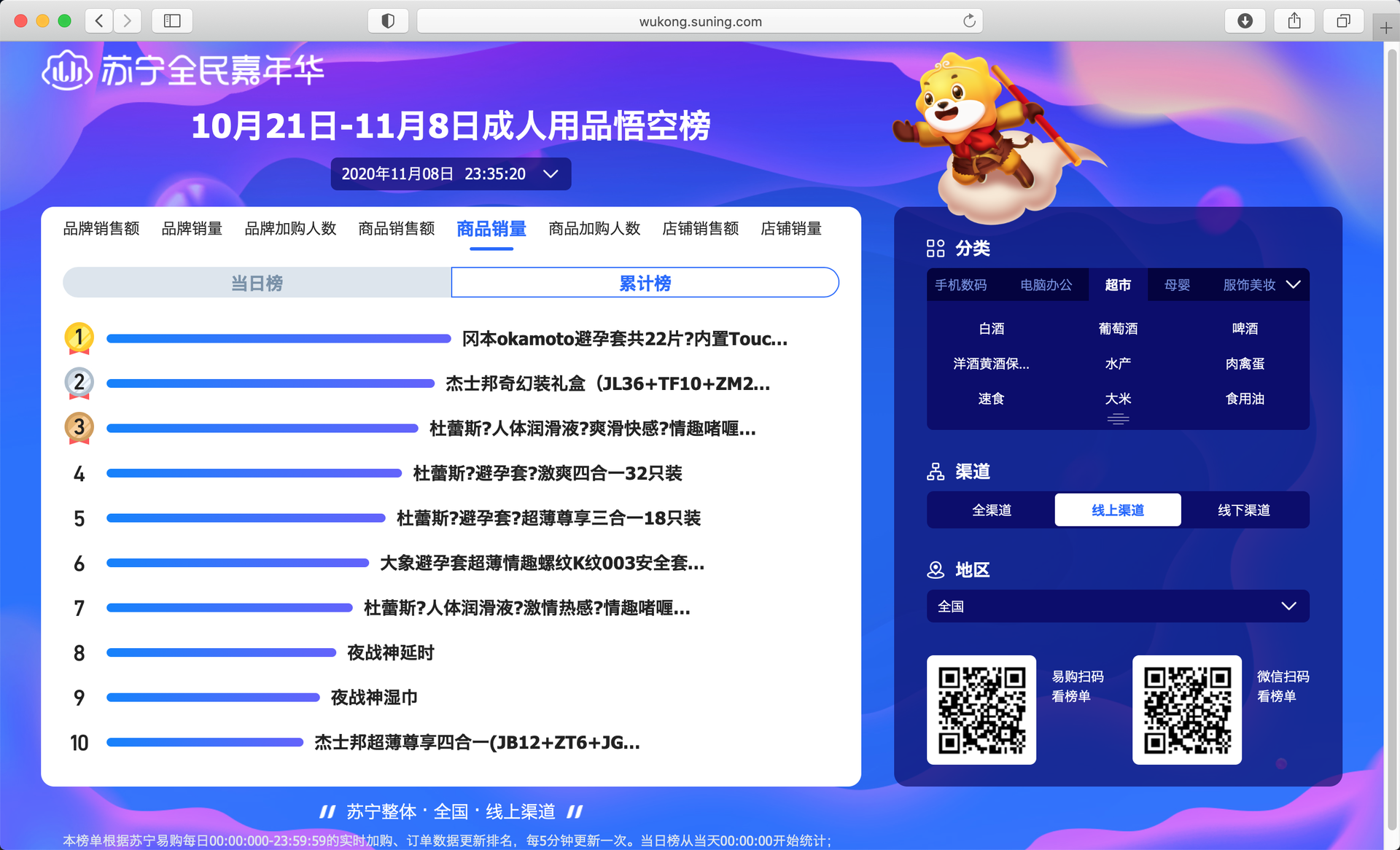Select the 大米 subcategory
Viewport: 1400px width, 850px height.
(x=1118, y=399)
